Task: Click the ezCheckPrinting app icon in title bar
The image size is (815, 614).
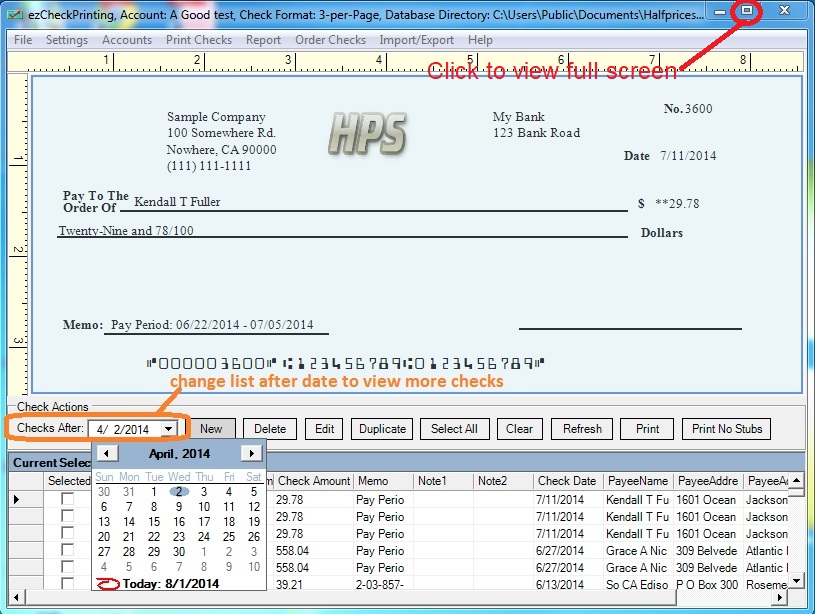Action: [x=15, y=14]
